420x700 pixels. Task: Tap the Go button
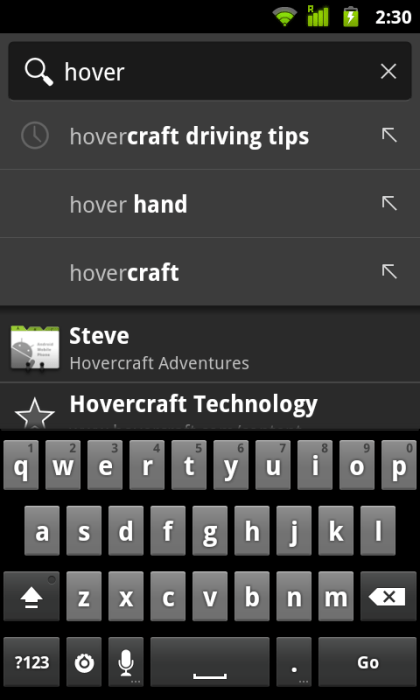(x=367, y=662)
